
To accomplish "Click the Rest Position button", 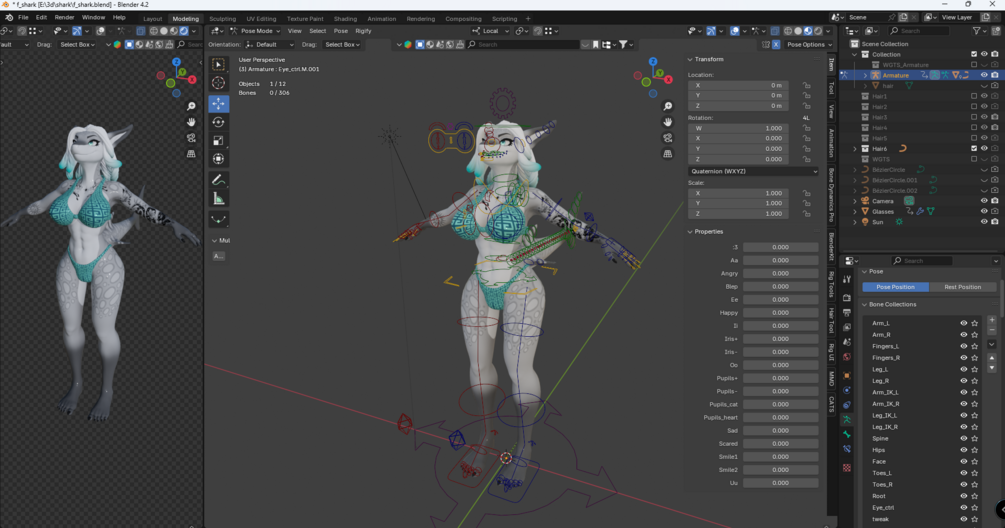I will (x=963, y=287).
